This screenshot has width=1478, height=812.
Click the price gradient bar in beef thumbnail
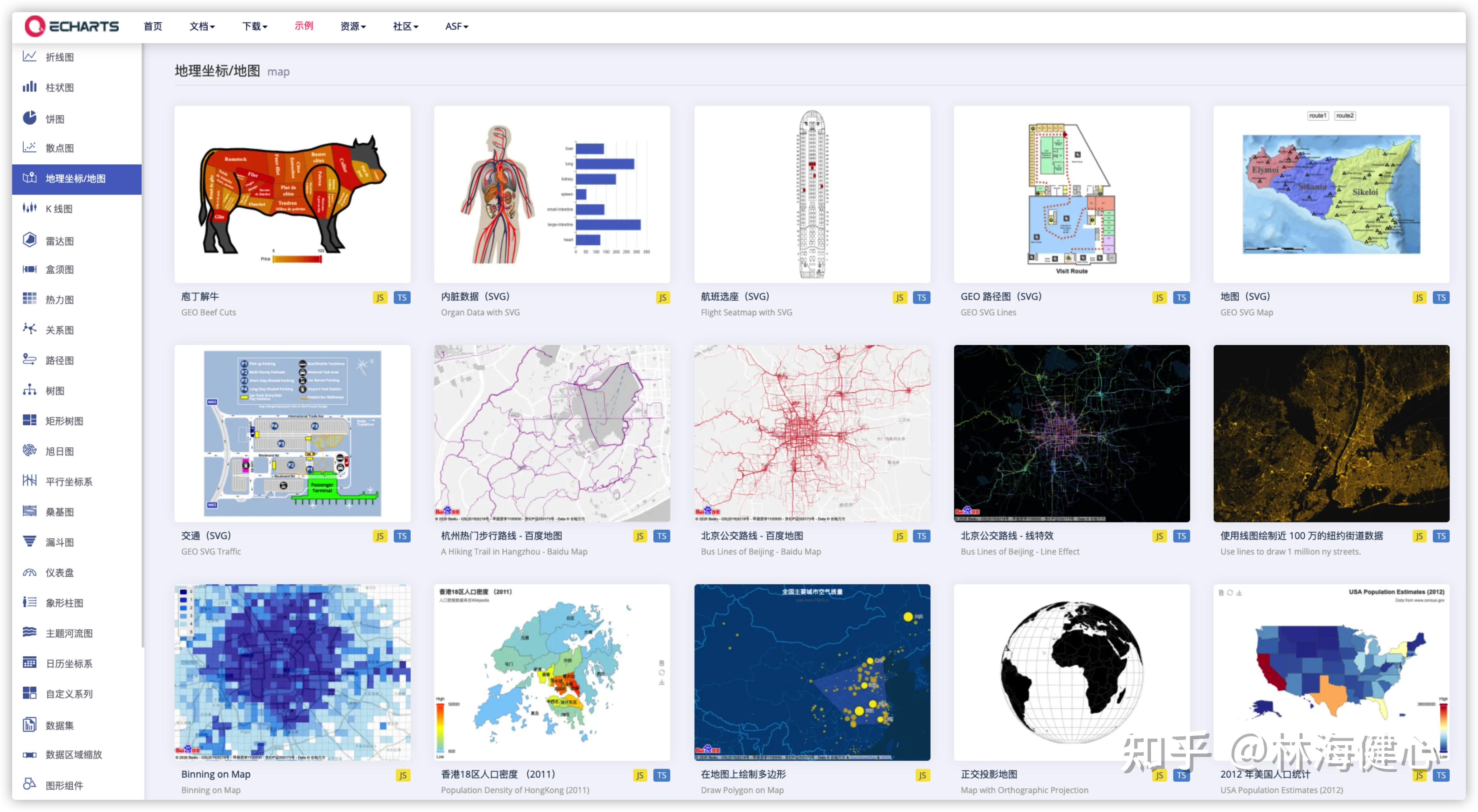tap(297, 259)
